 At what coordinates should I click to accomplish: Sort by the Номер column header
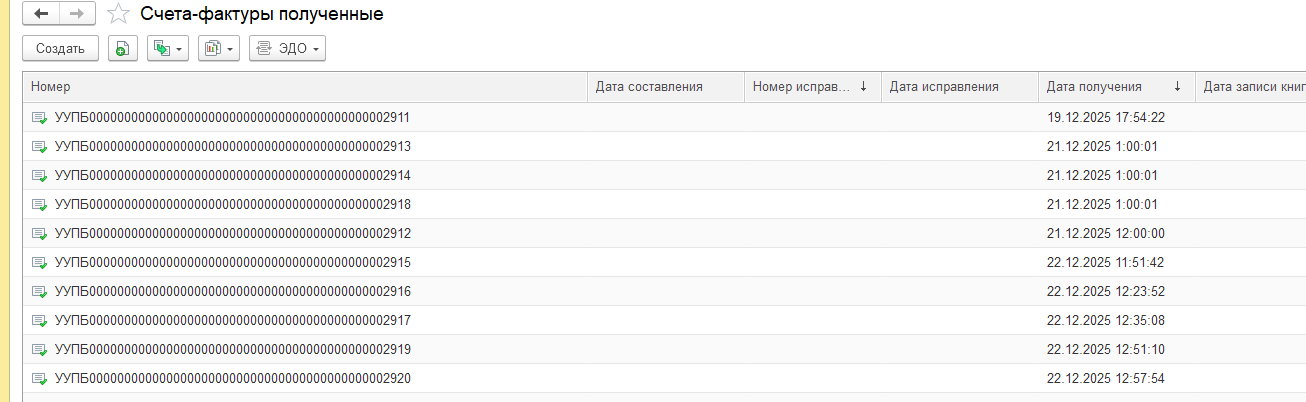(x=300, y=87)
